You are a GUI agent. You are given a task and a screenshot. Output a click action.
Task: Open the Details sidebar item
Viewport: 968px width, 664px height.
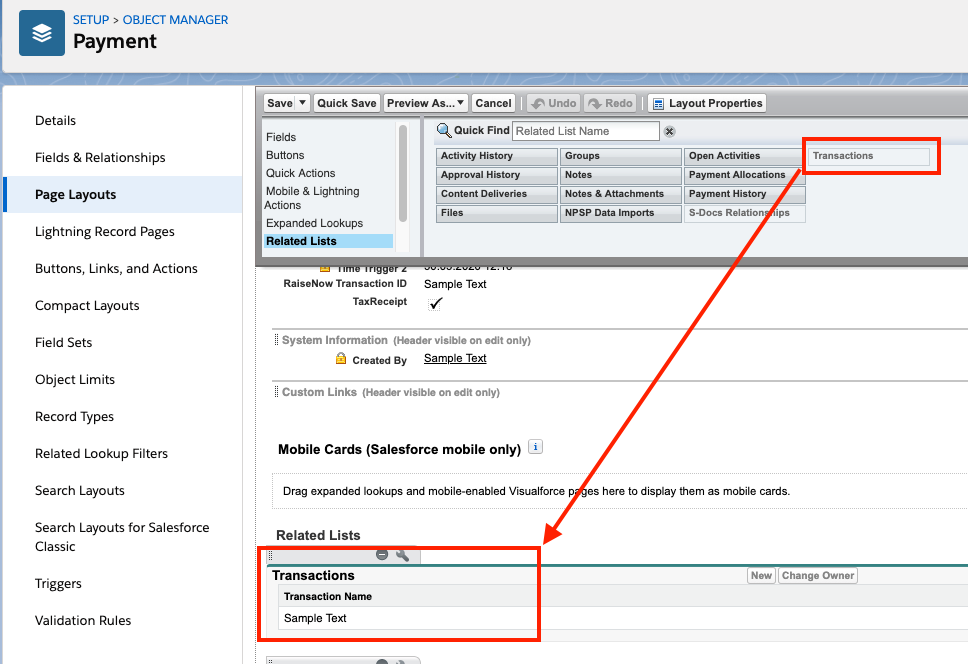[56, 120]
